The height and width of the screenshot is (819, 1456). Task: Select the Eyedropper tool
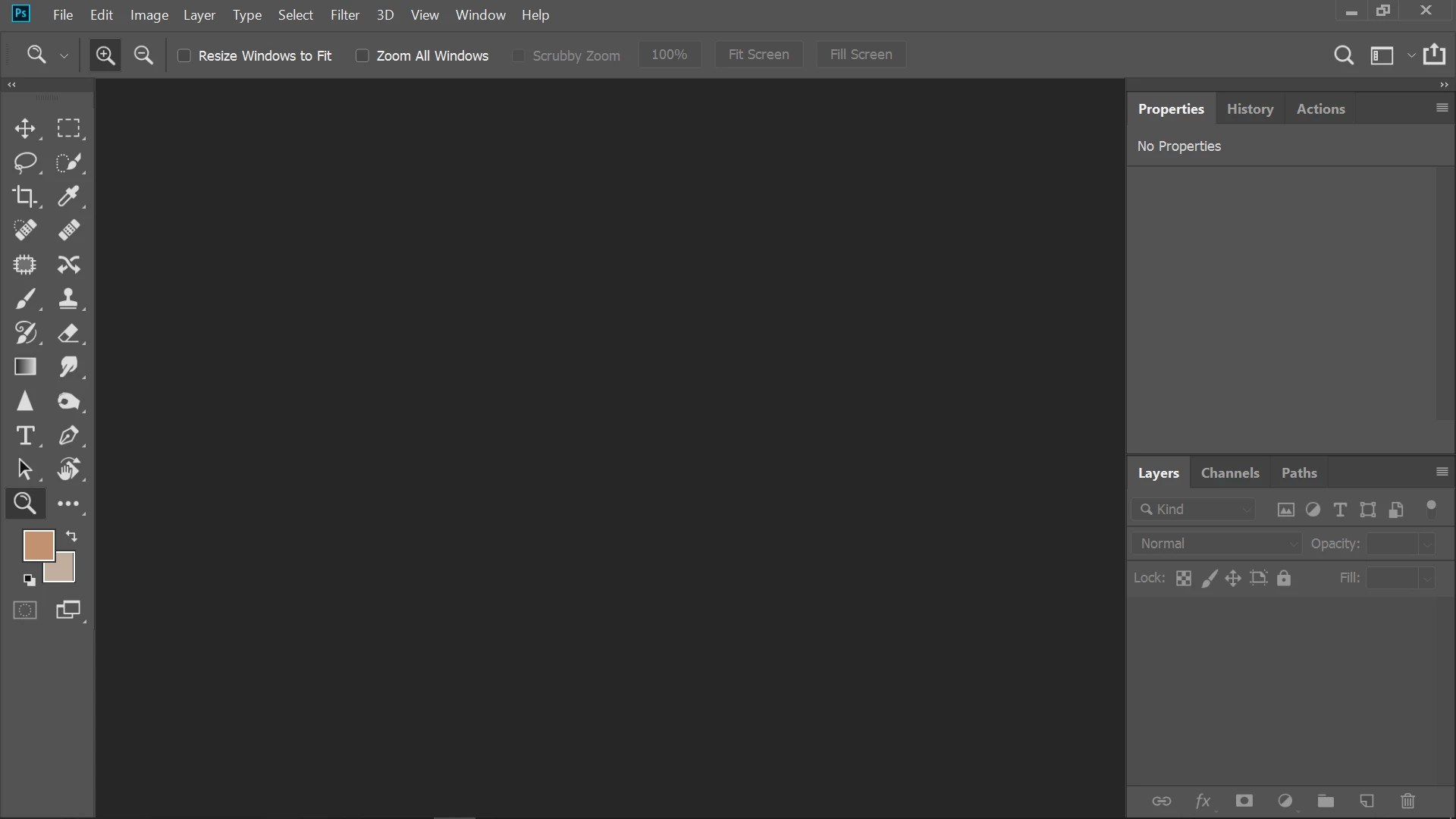coord(69,196)
